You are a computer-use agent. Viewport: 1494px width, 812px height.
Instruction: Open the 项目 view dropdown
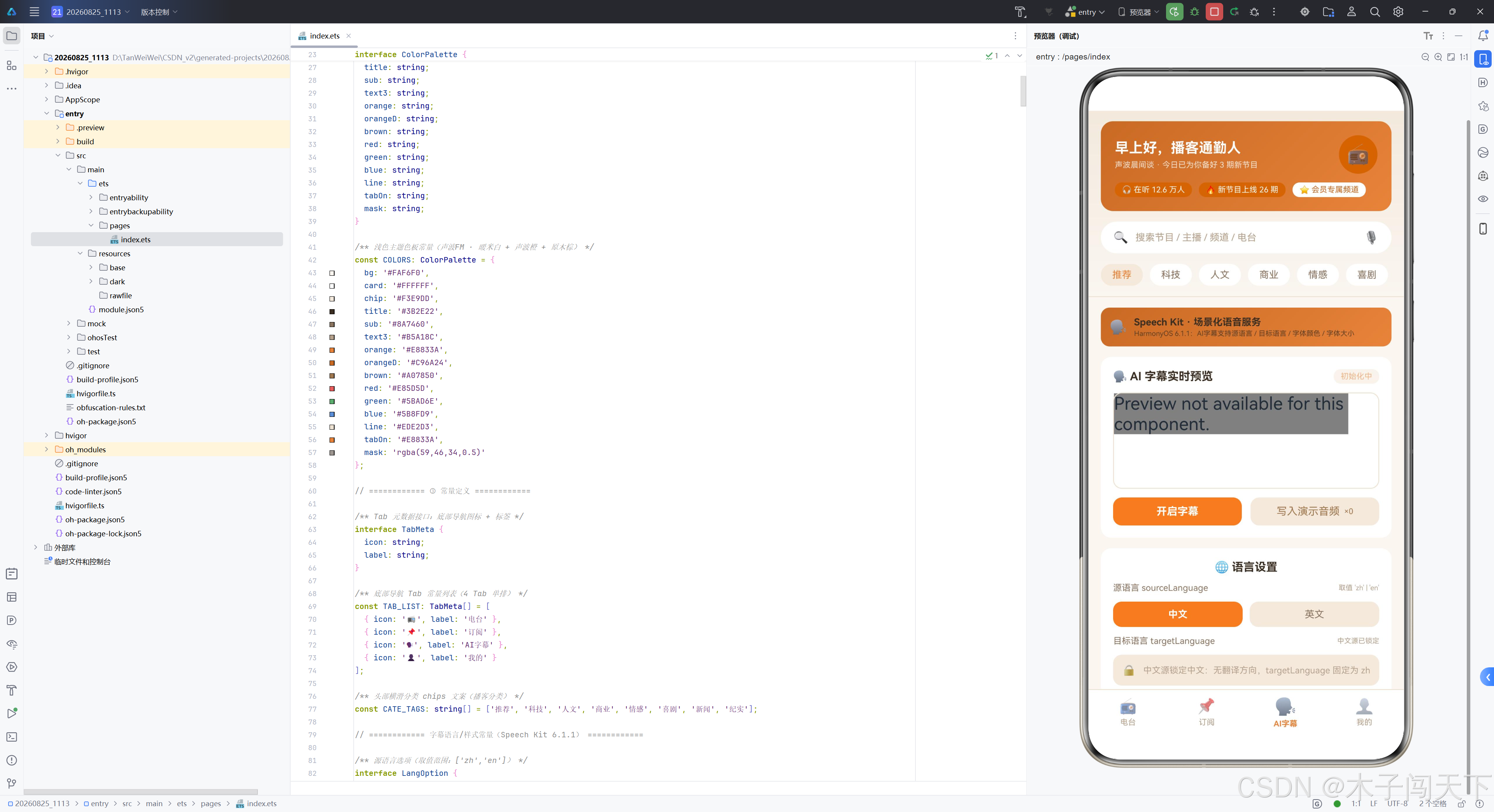click(42, 36)
